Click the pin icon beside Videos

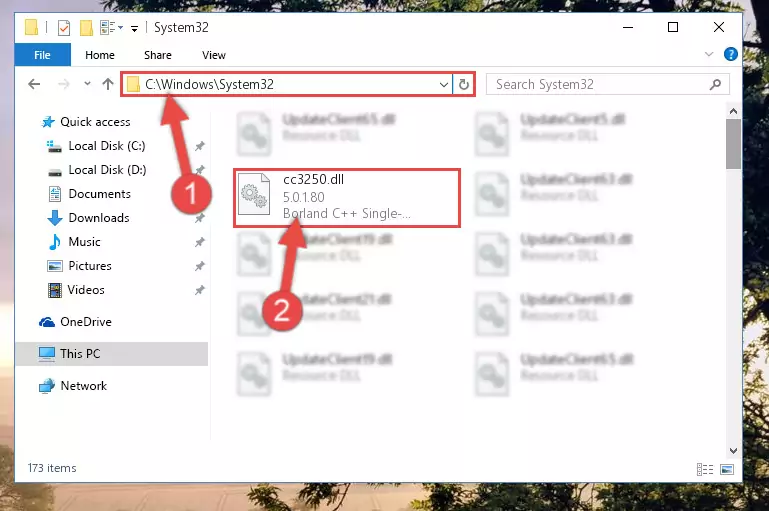click(200, 290)
